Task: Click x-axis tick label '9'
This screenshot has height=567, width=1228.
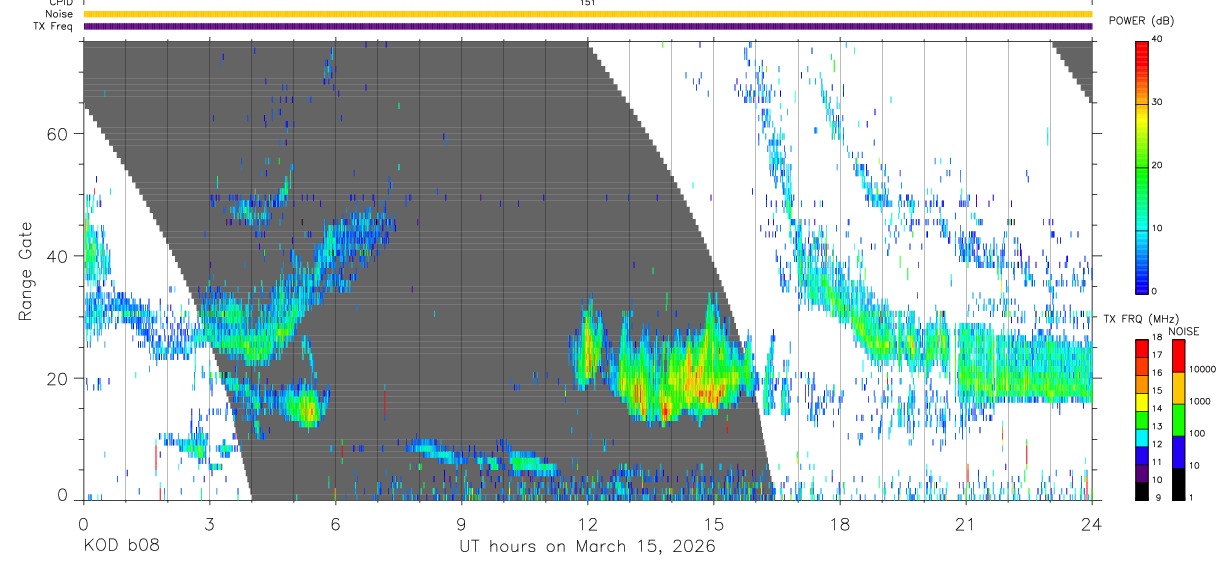Action: (461, 523)
